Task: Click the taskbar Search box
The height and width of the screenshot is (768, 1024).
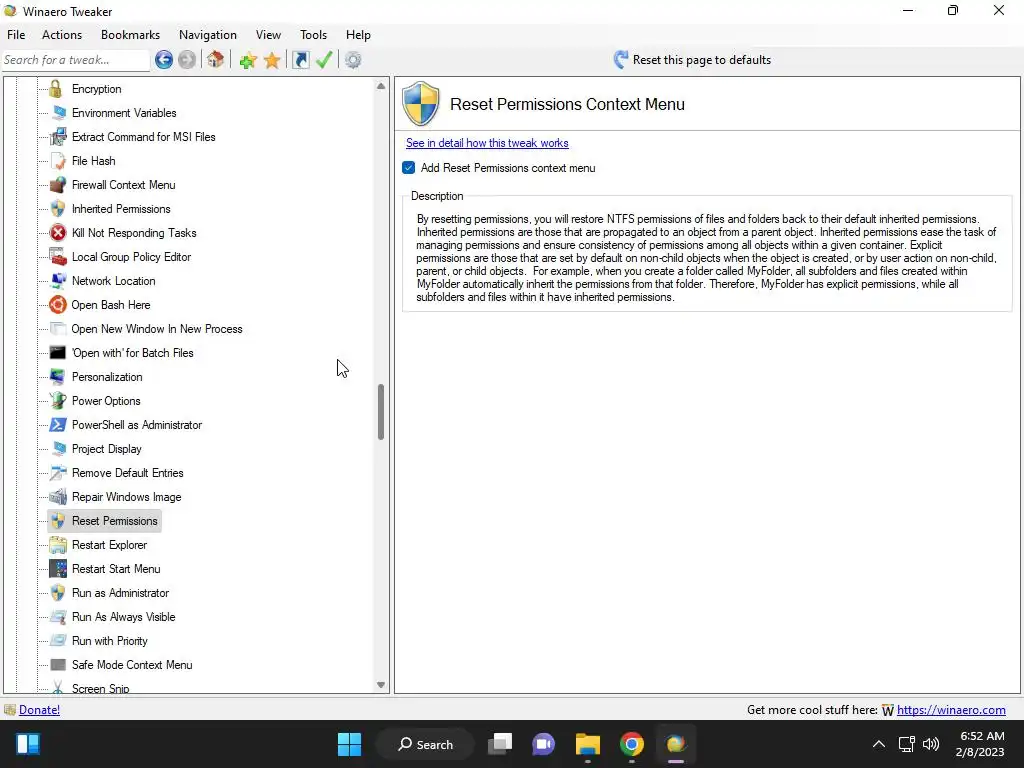Action: [426, 744]
